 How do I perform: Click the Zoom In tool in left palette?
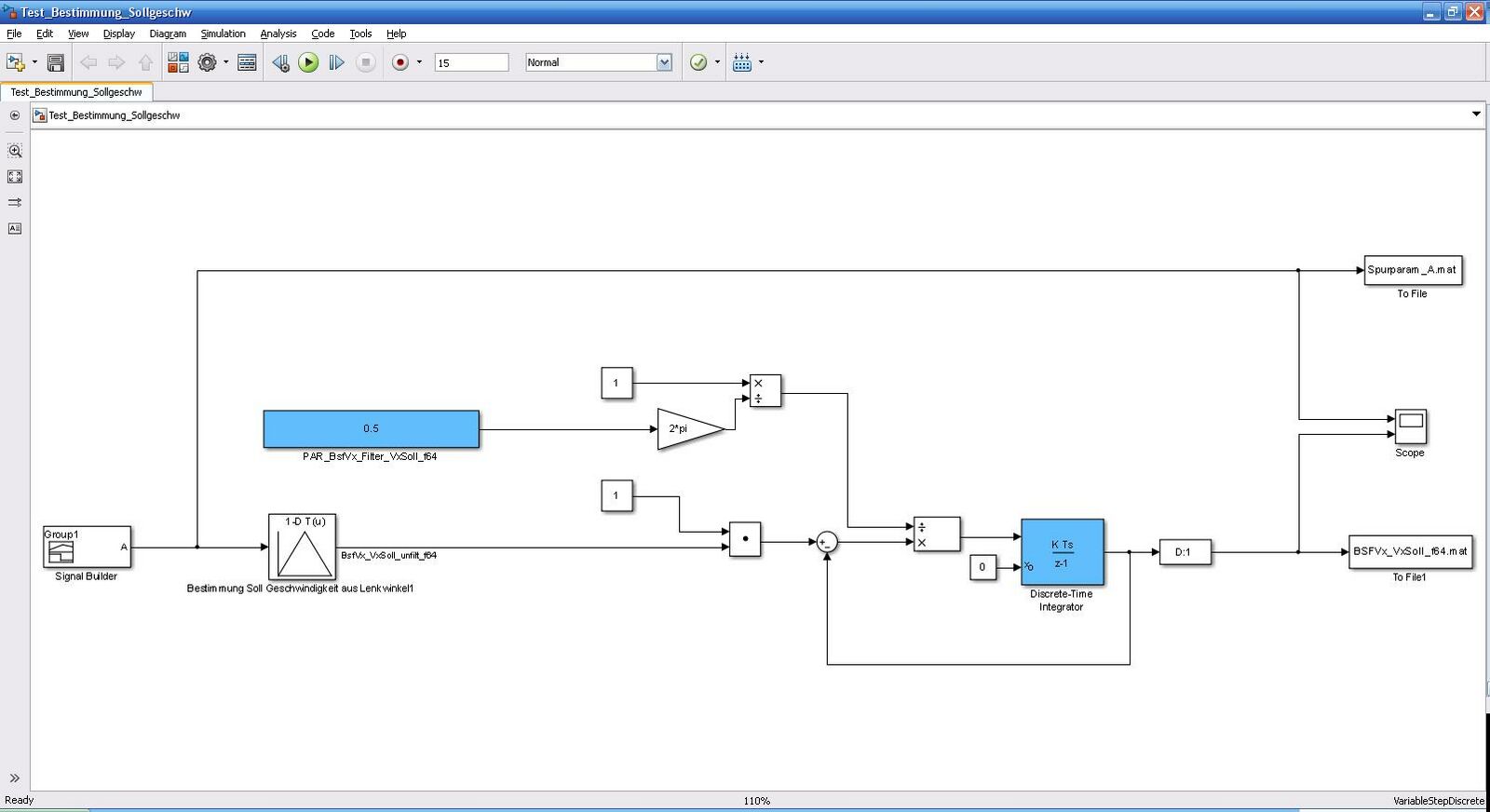click(15, 151)
